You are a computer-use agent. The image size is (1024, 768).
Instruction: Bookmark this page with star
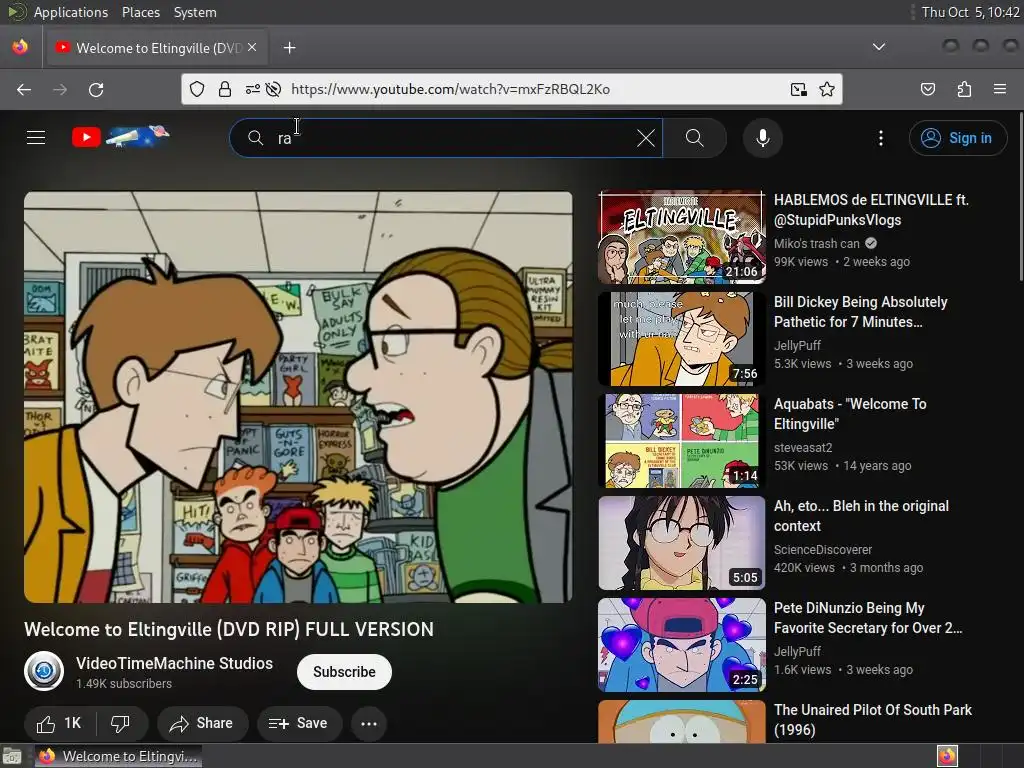click(827, 89)
